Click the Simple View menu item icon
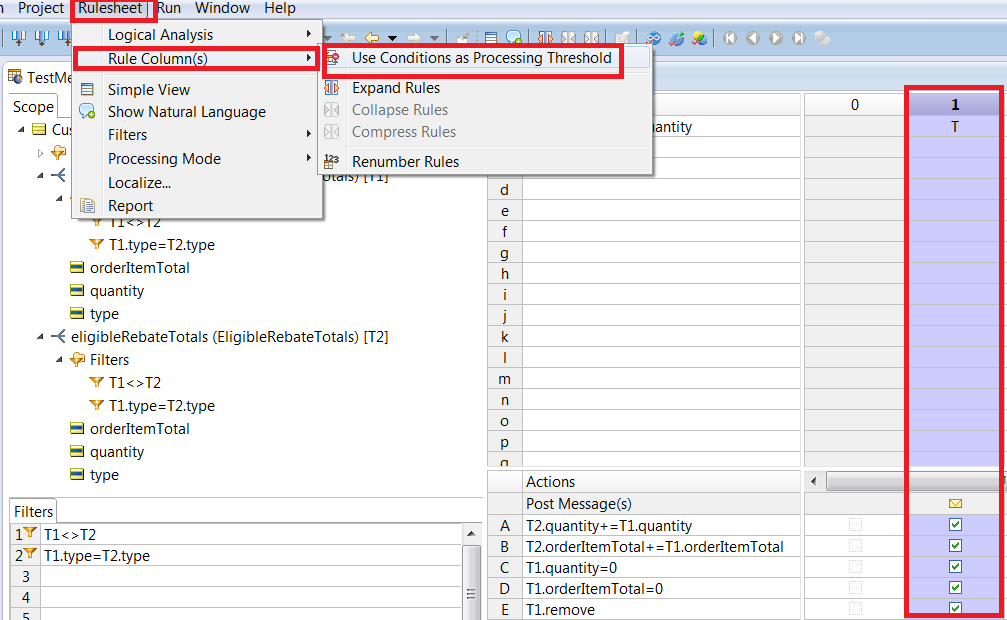 click(x=87, y=89)
